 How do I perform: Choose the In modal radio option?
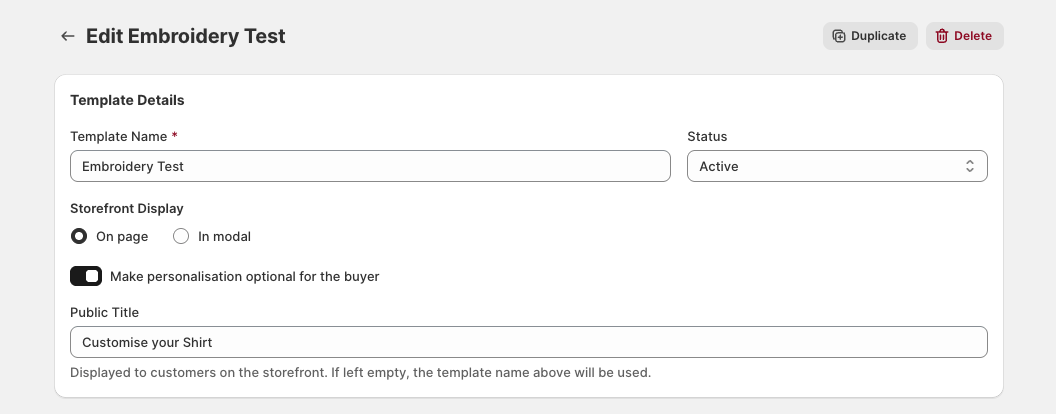click(x=181, y=236)
